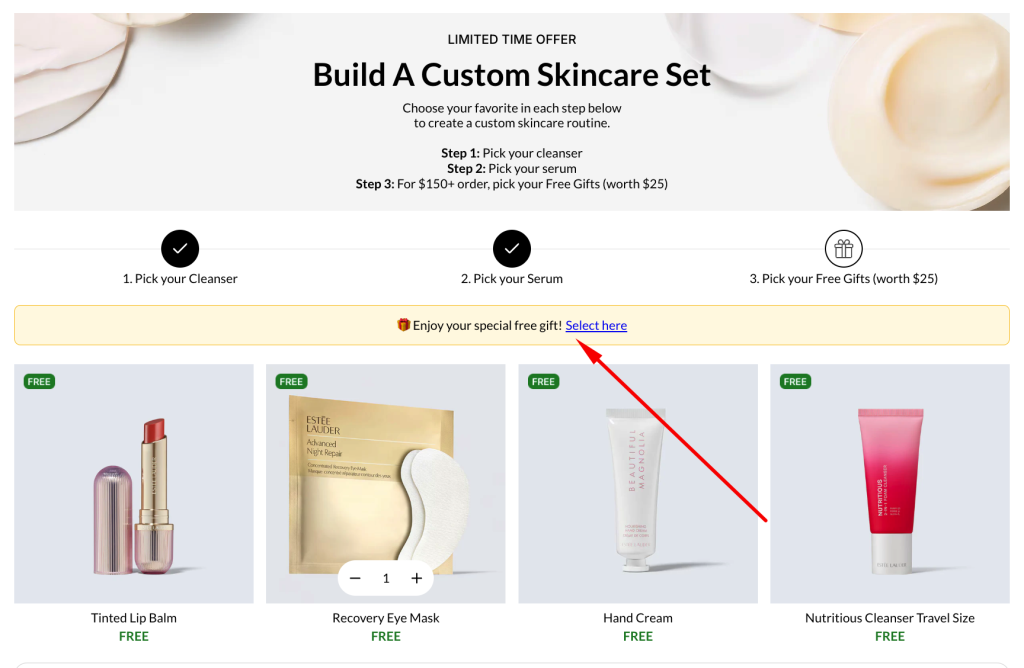This screenshot has height=668, width=1024.
Task: Decrease Recovery Eye Mask quantity with minus
Action: (355, 578)
